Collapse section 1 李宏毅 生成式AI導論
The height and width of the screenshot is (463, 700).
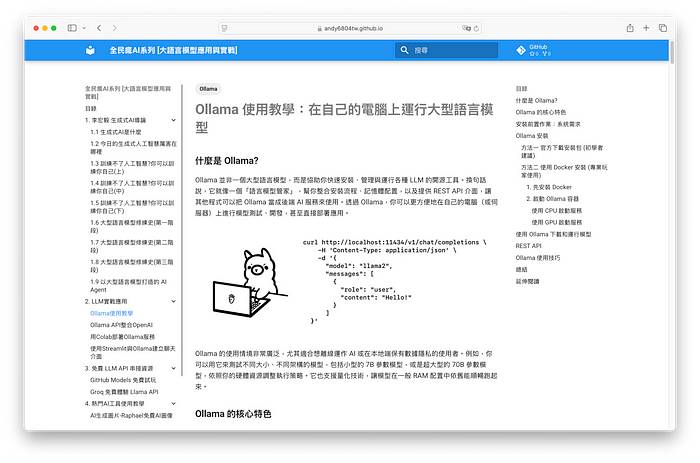[x=174, y=120]
